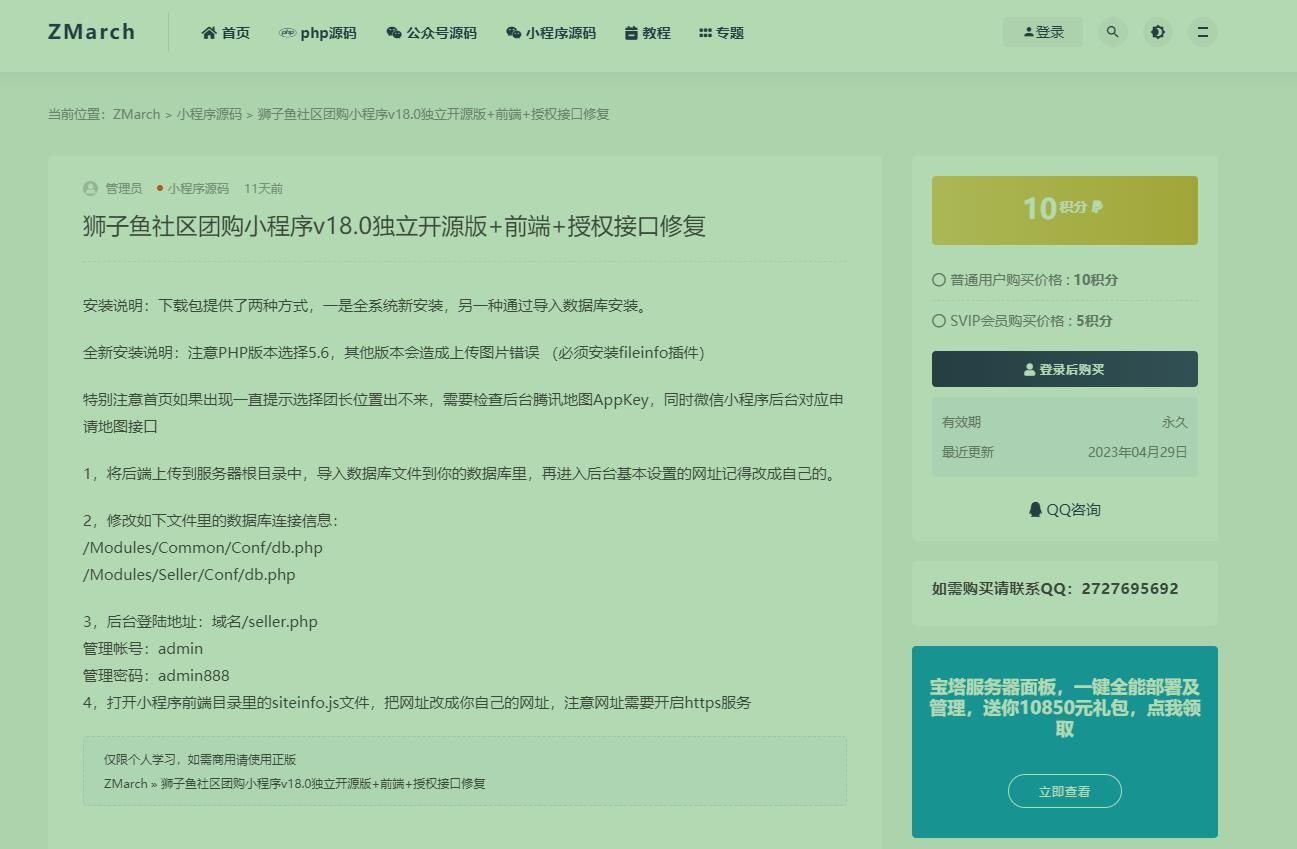Click ZMarch link in the copyright box
Screen dimensions: 1297x849
pos(125,784)
